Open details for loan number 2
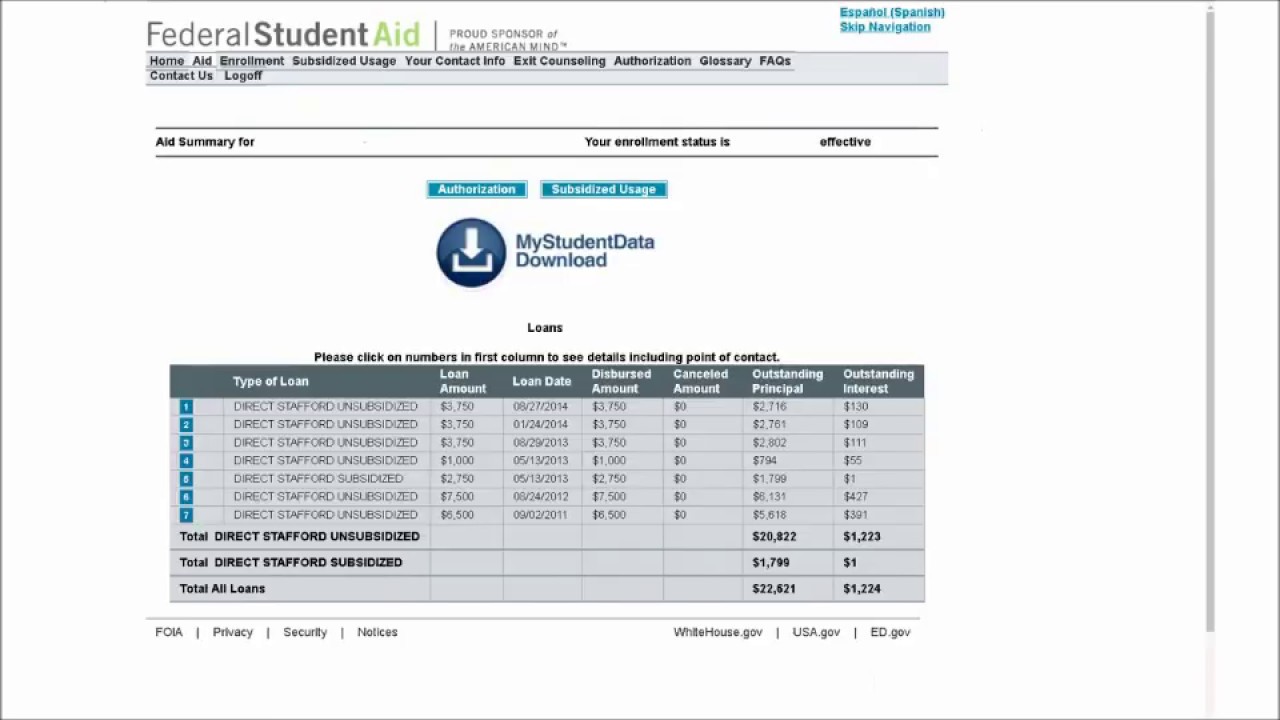Viewport: 1280px width, 720px height. pos(186,425)
